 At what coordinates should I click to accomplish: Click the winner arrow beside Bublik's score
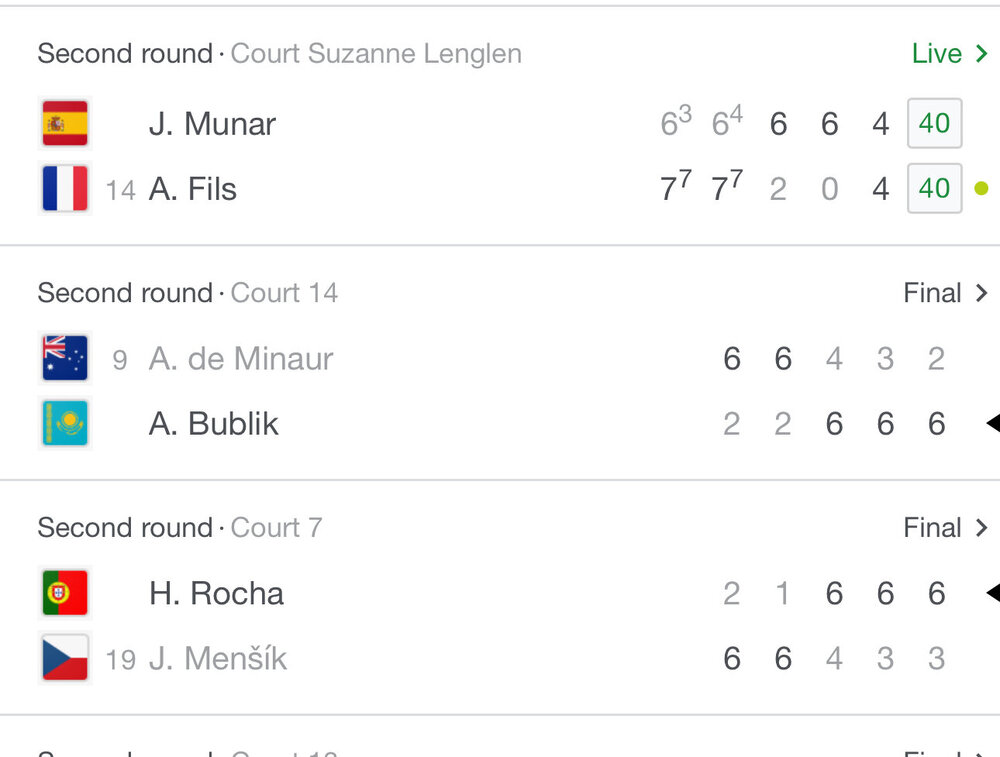click(x=992, y=424)
